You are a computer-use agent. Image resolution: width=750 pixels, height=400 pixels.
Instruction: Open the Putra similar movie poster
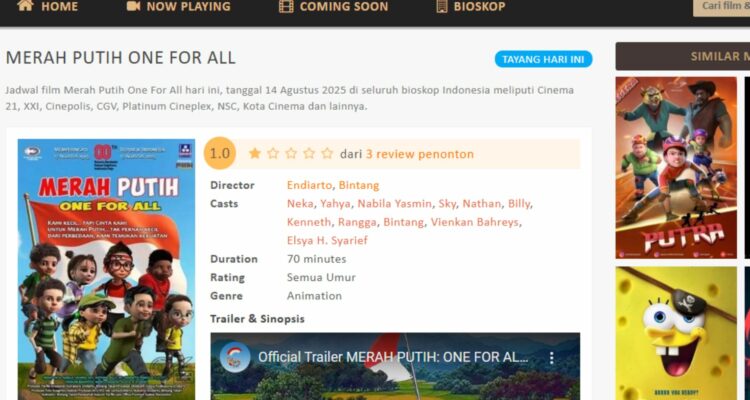coord(676,167)
